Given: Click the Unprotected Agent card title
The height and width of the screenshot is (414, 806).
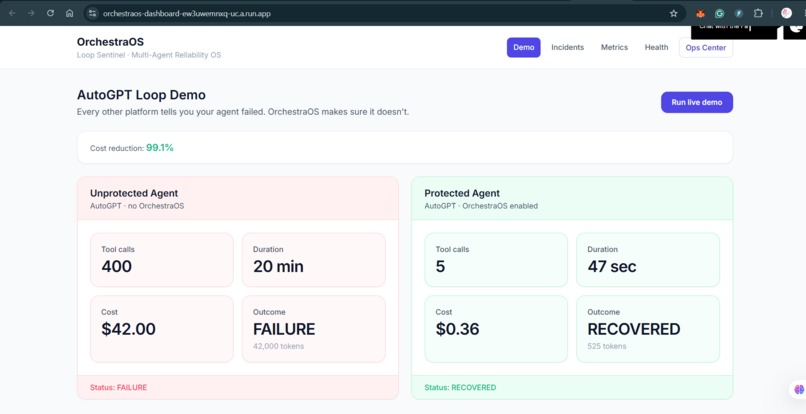Looking at the screenshot, I should pyautogui.click(x=134, y=193).
